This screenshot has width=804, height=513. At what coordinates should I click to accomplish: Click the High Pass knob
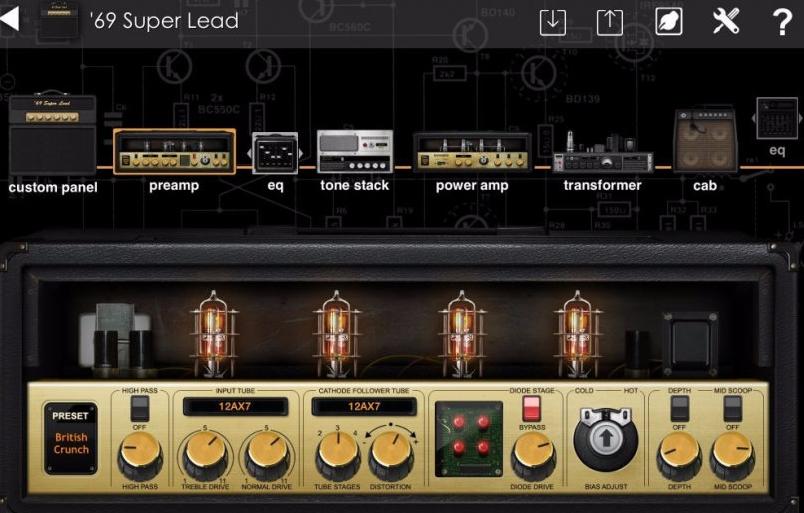pyautogui.click(x=139, y=454)
